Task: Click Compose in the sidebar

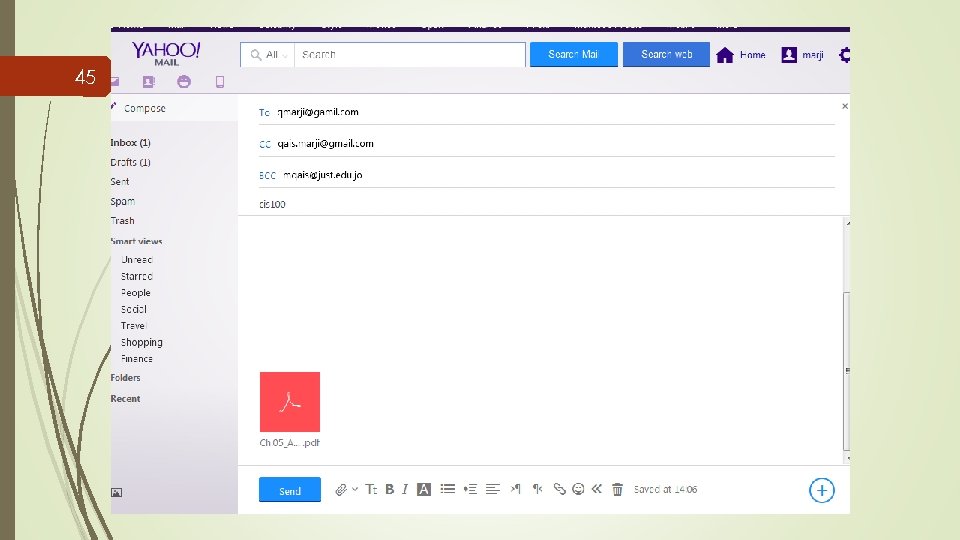Action: (144, 108)
